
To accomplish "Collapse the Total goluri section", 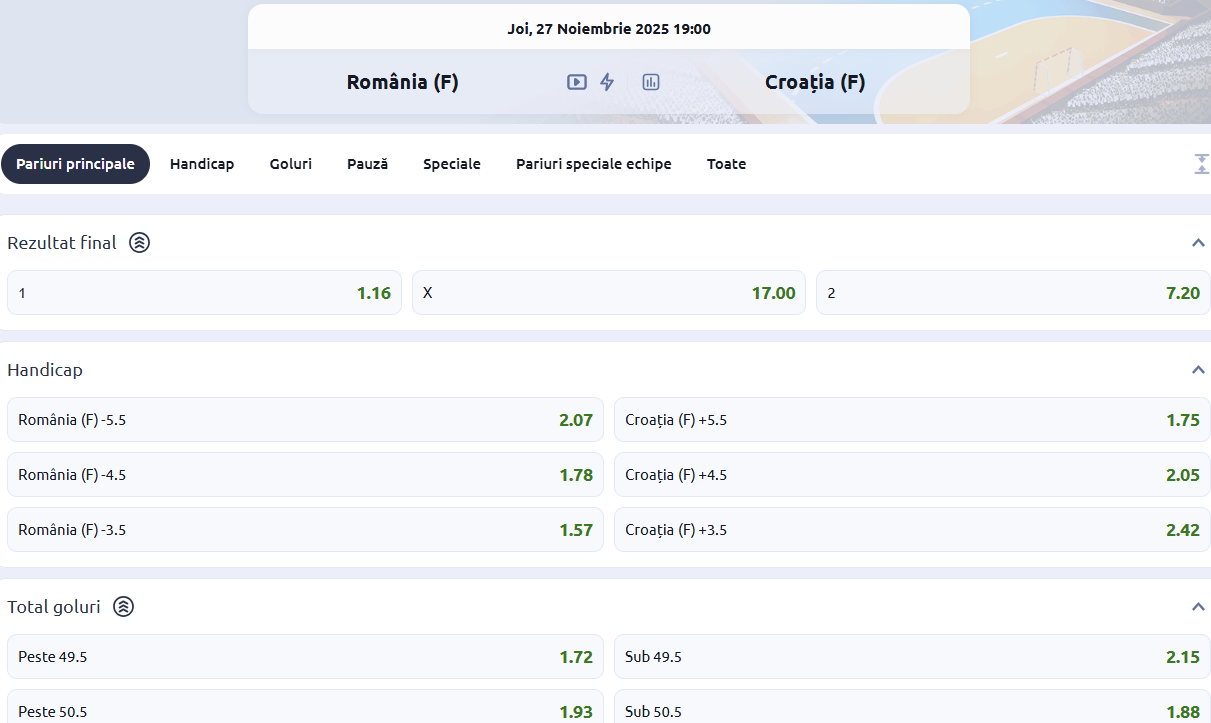I will coord(1198,607).
